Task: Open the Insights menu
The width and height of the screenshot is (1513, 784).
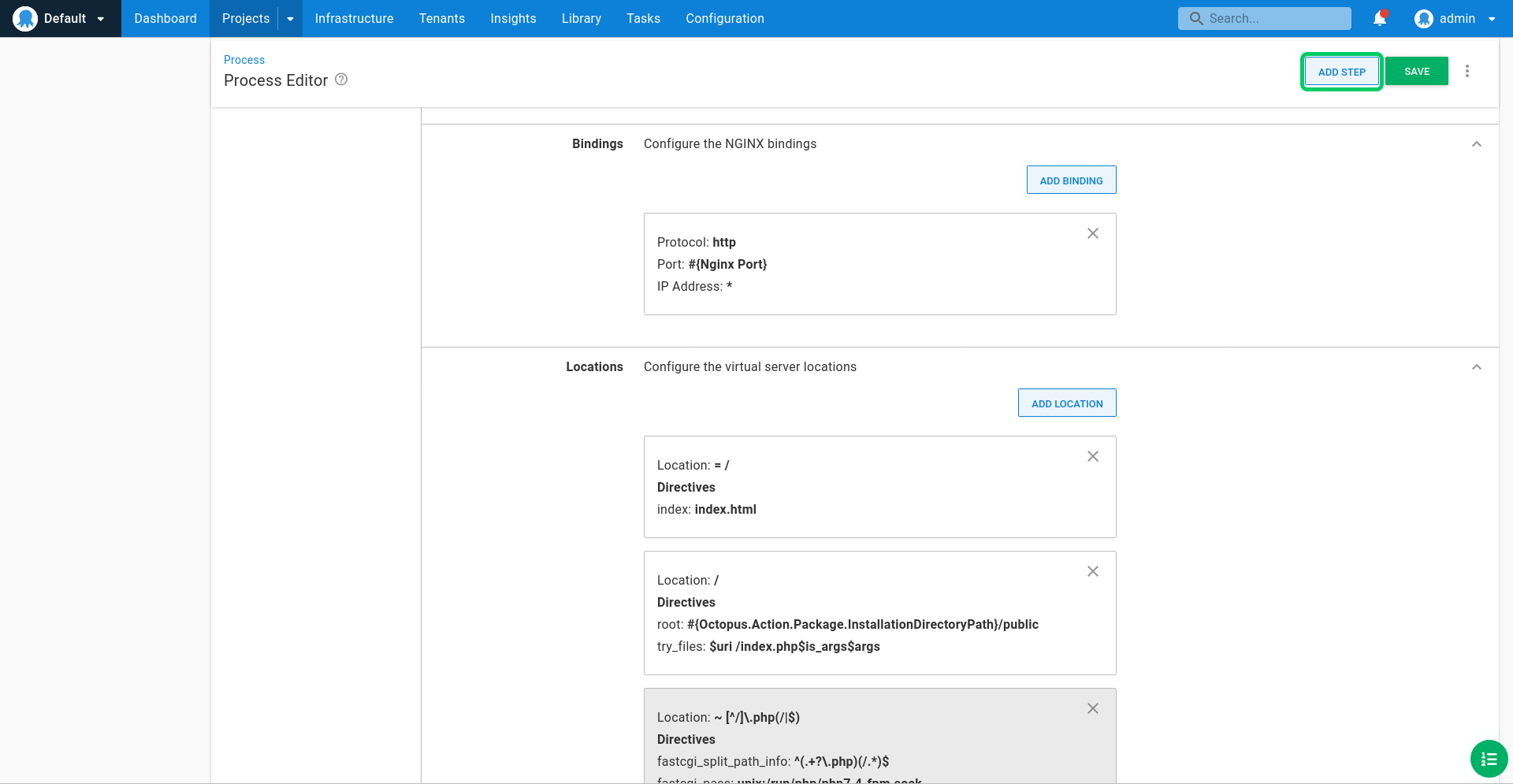Action: point(513,18)
